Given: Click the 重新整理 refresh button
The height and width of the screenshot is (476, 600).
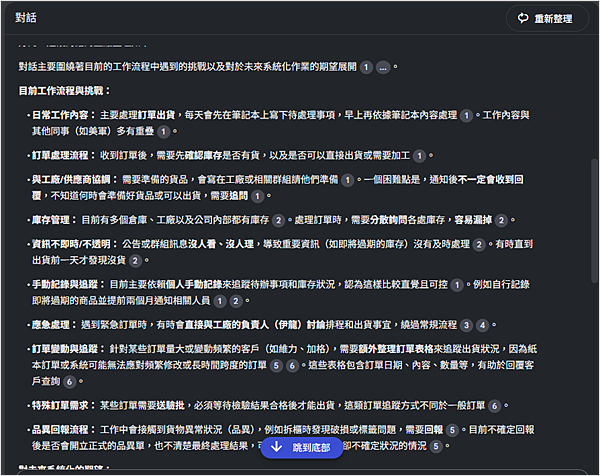Looking at the screenshot, I should point(547,18).
